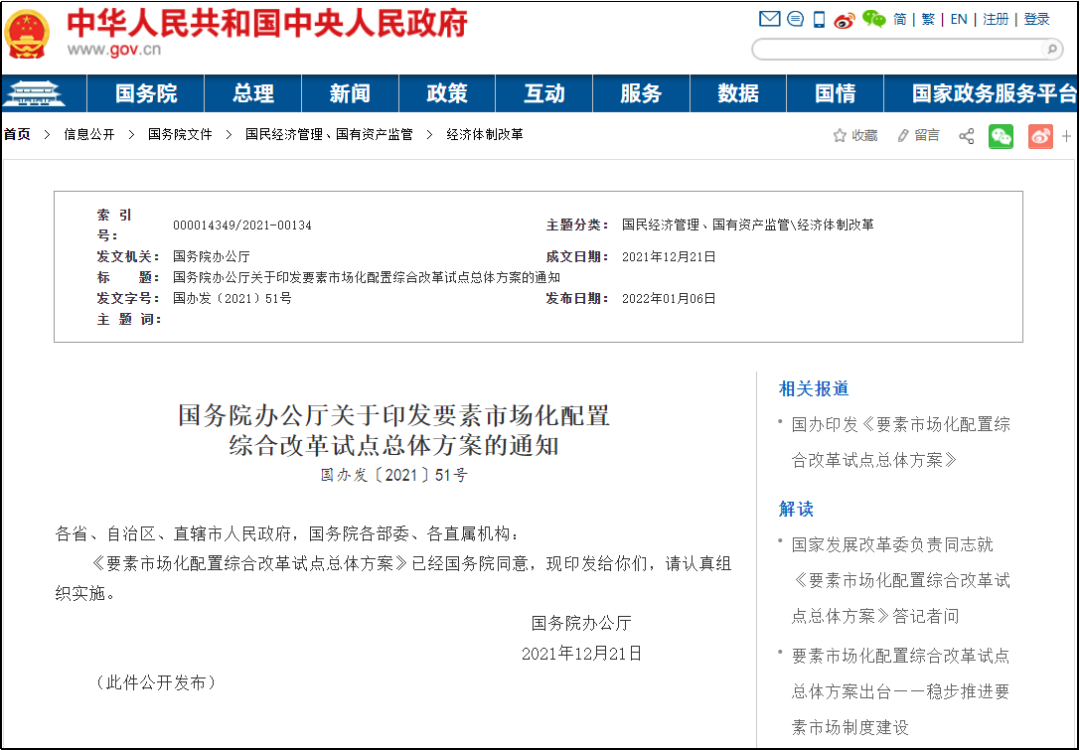Open the mobile client icon in the header
The width and height of the screenshot is (1080, 750).
pyautogui.click(x=820, y=18)
